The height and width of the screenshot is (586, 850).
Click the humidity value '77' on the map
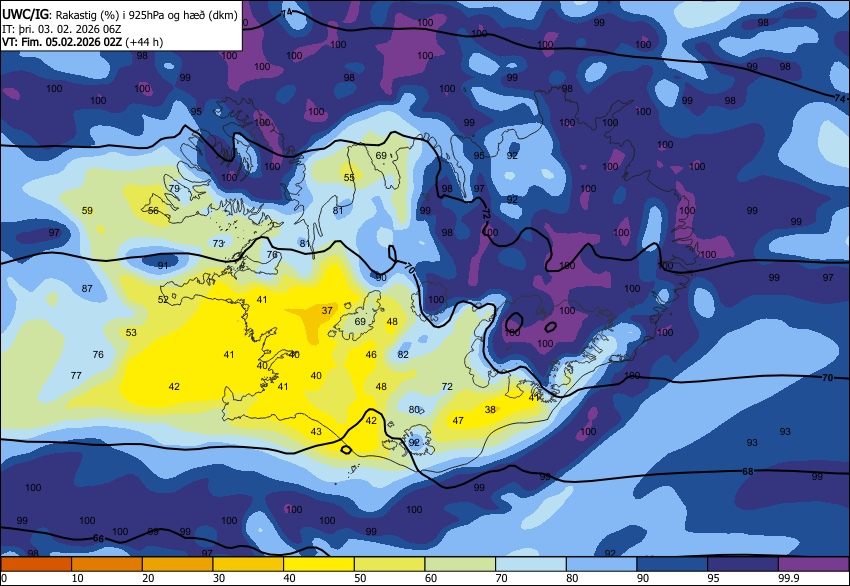(x=76, y=376)
